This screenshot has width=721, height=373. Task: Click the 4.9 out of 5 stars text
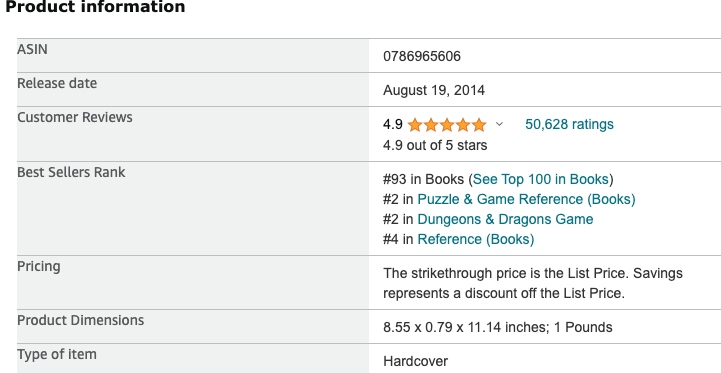click(x=435, y=145)
